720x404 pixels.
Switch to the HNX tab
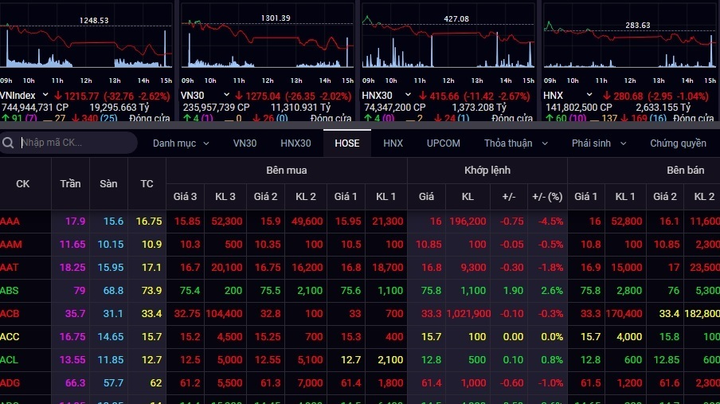[393, 143]
